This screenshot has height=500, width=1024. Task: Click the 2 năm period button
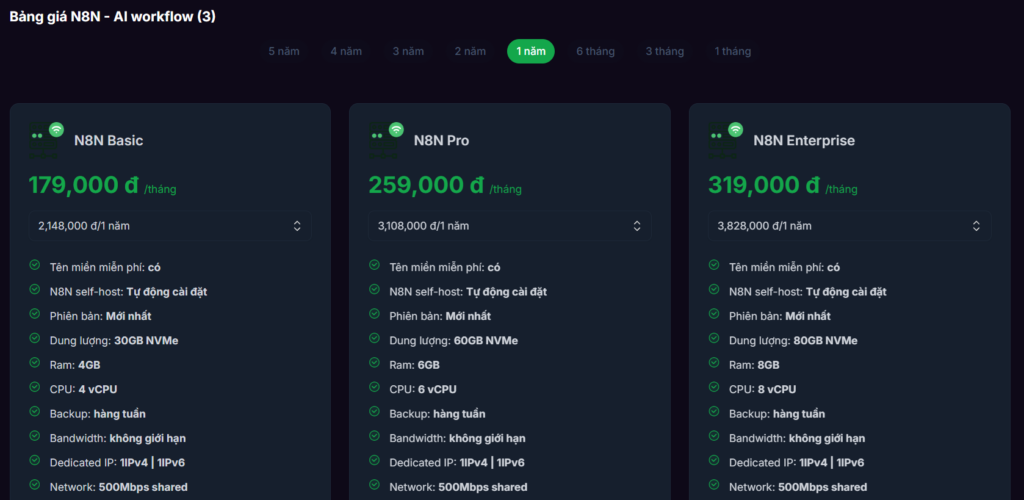[470, 51]
